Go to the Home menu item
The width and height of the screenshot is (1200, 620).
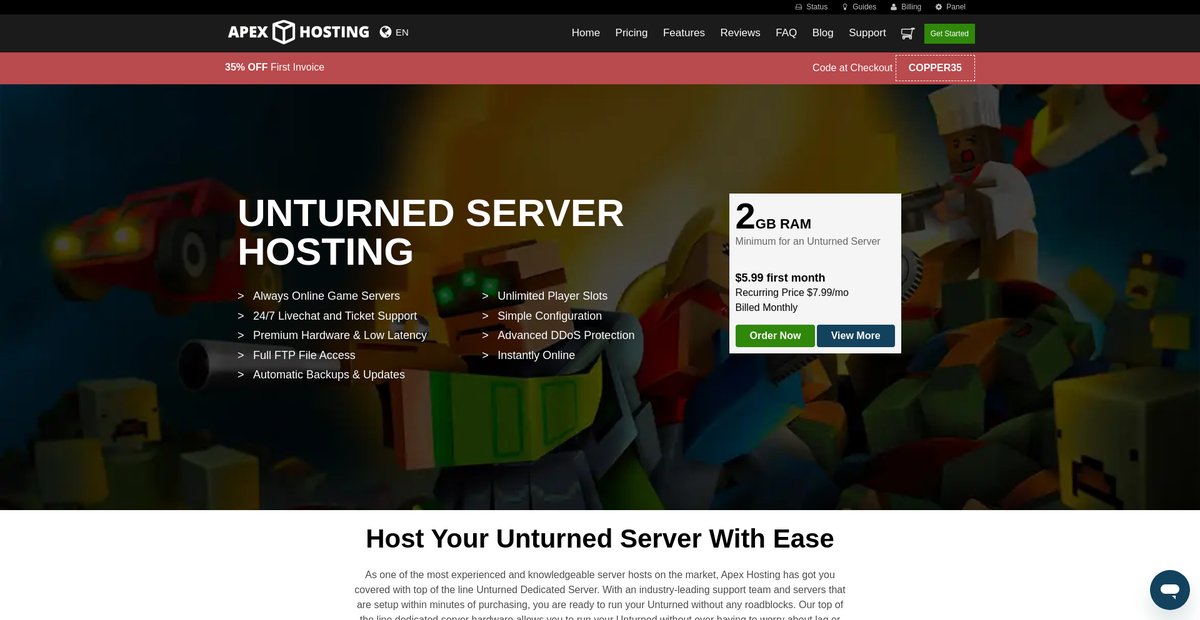tap(586, 33)
